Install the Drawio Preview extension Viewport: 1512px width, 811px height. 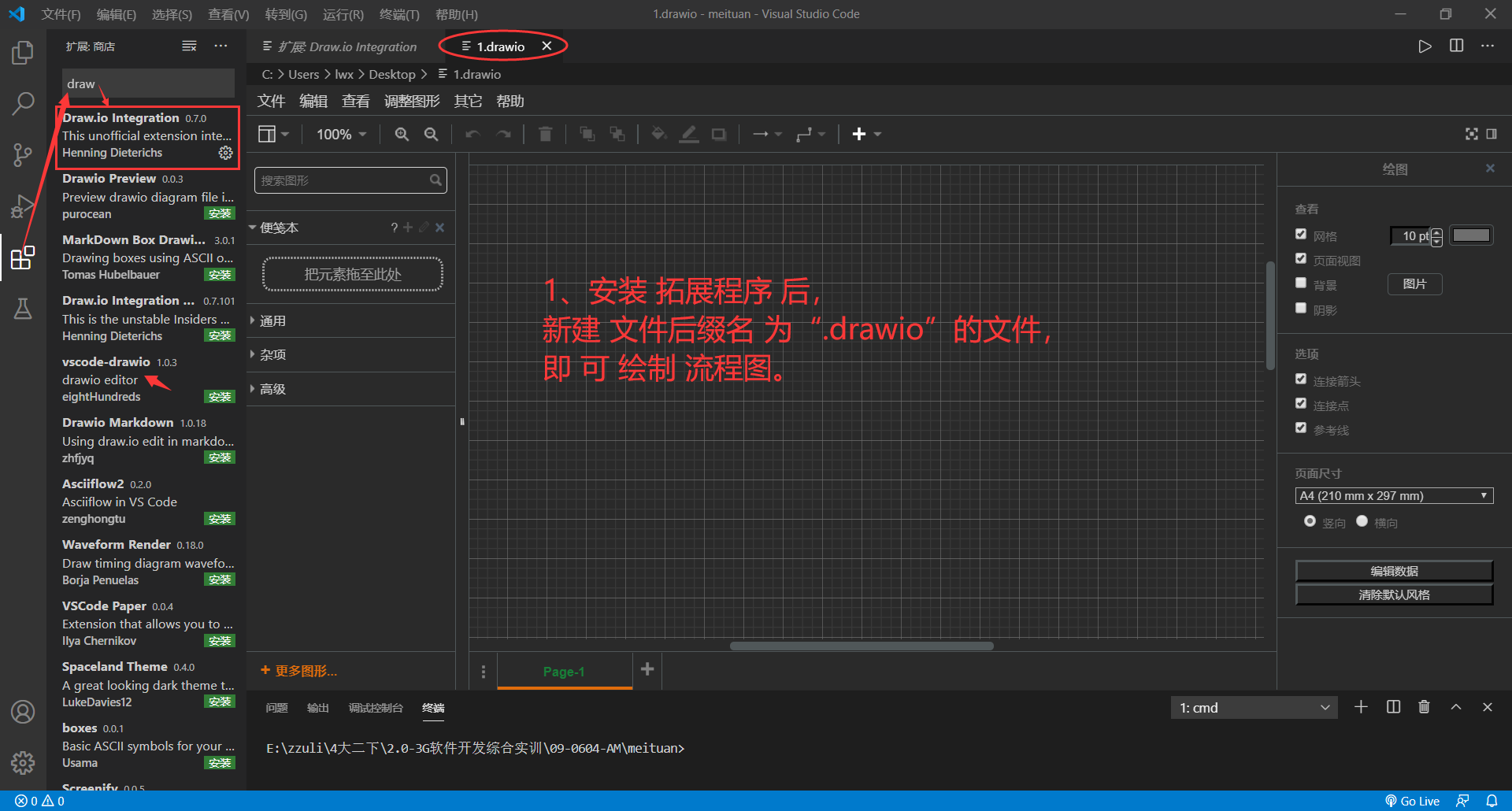tap(220, 213)
